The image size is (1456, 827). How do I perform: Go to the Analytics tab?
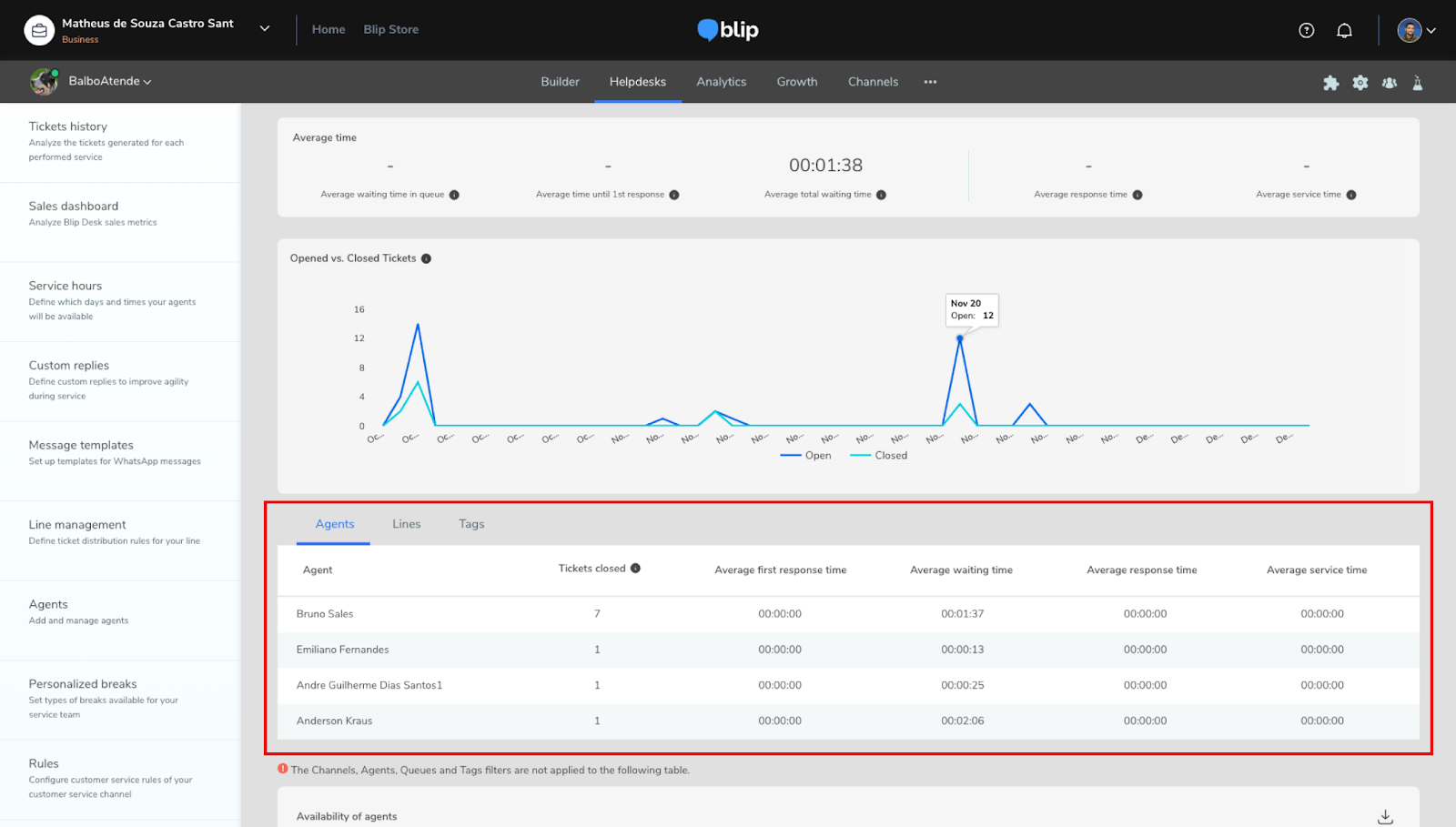721,82
